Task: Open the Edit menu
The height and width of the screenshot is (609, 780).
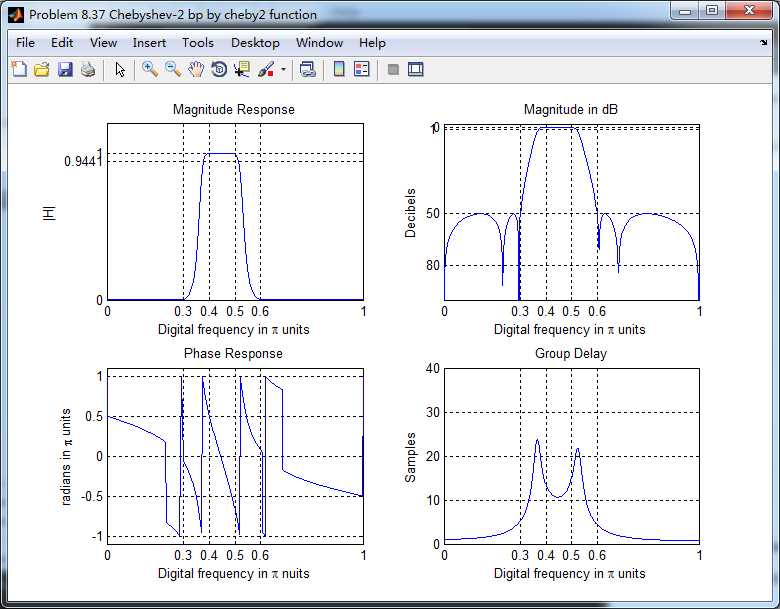Action: point(62,43)
